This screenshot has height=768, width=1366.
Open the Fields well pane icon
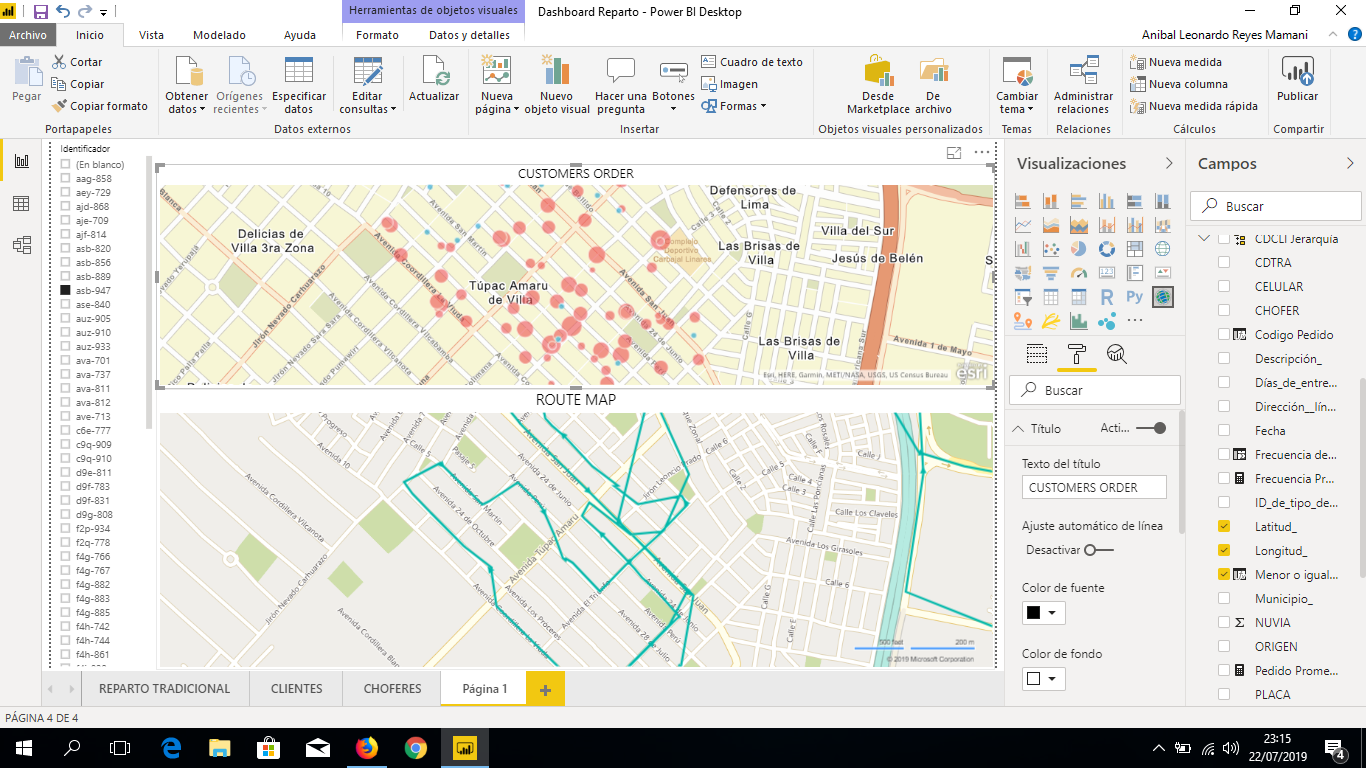(x=1037, y=353)
